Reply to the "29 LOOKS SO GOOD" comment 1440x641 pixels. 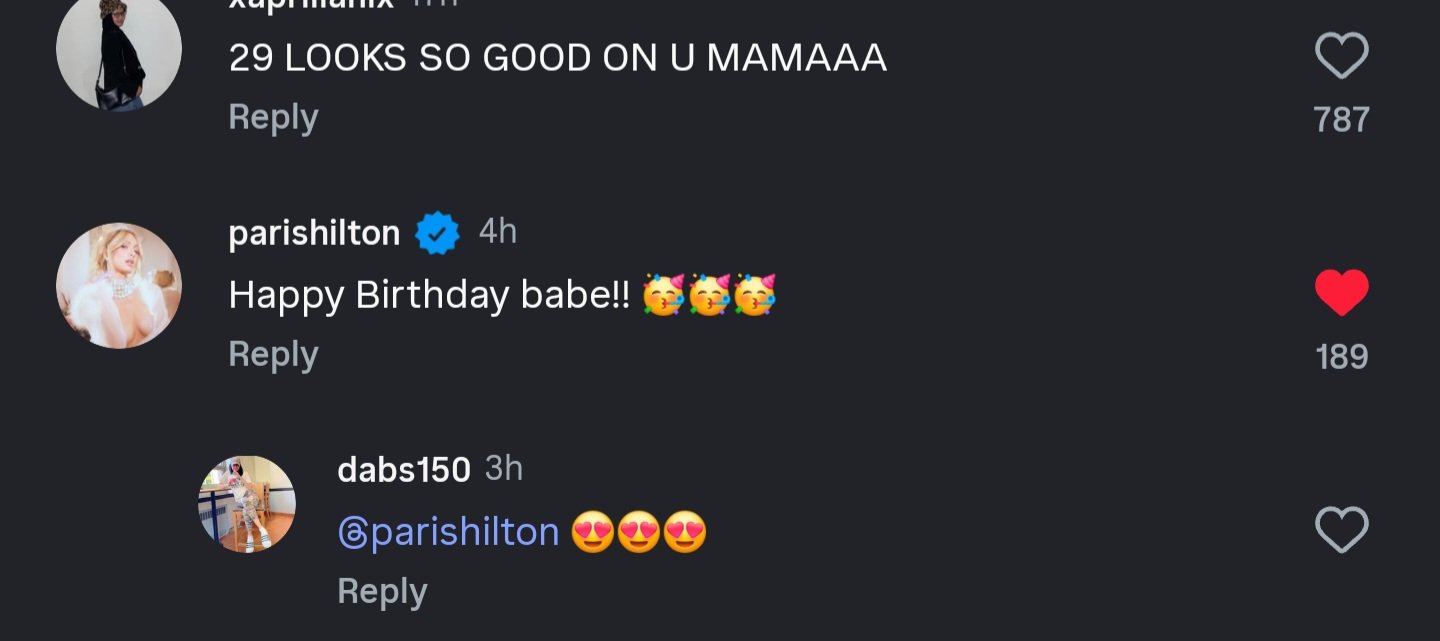[273, 117]
